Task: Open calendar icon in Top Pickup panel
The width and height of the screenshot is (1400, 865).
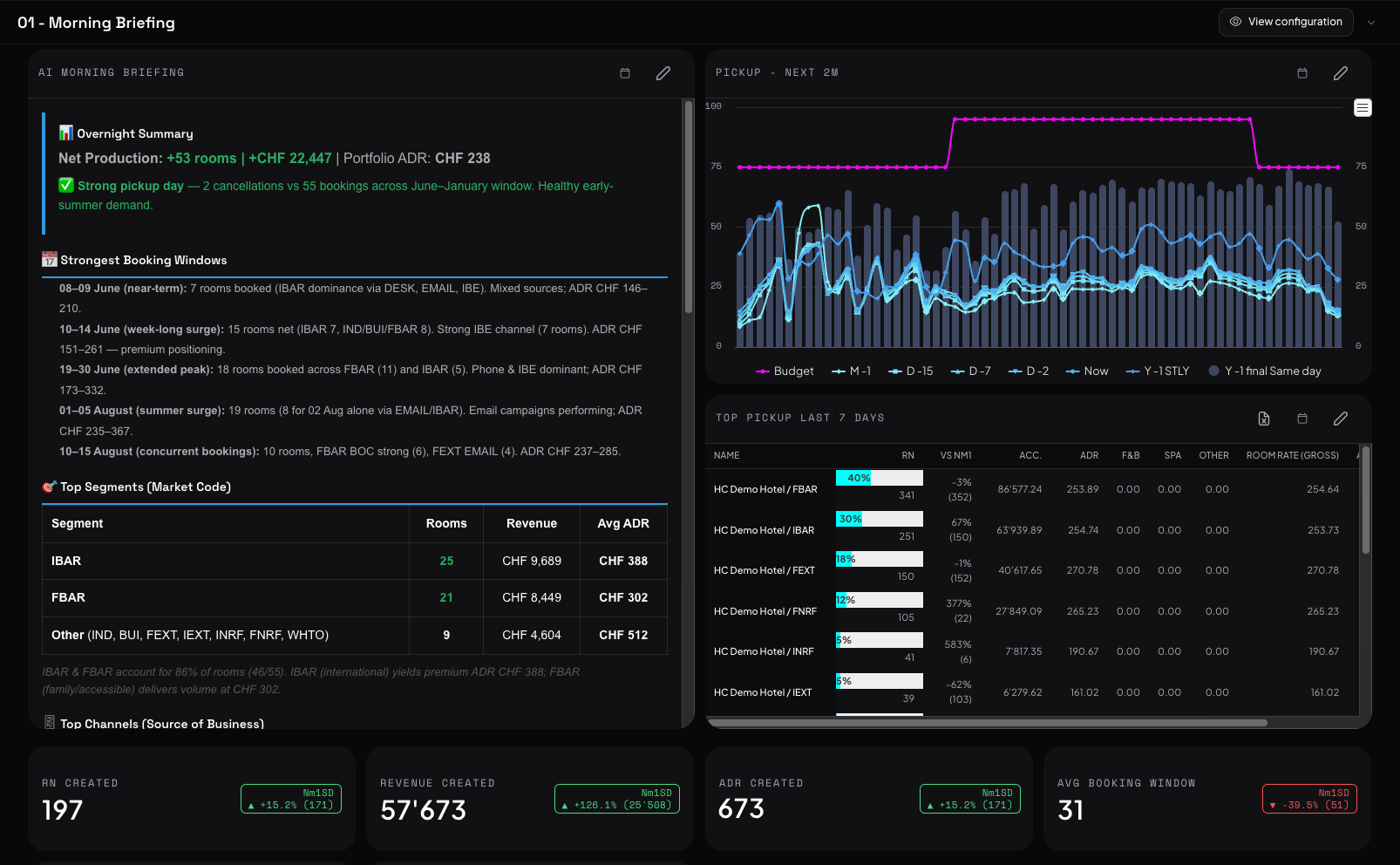Action: click(1302, 419)
